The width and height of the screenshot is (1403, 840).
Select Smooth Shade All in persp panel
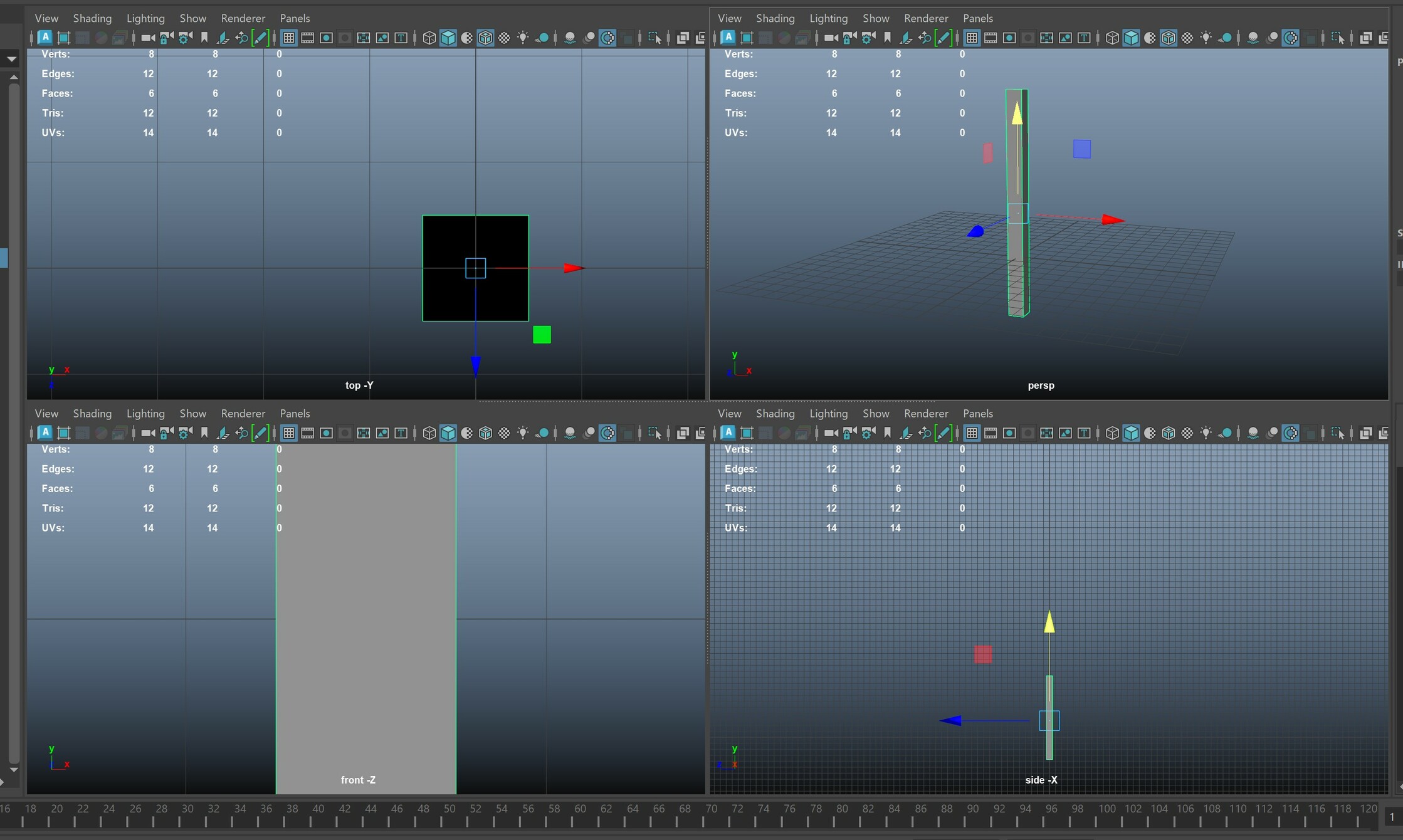(1131, 38)
